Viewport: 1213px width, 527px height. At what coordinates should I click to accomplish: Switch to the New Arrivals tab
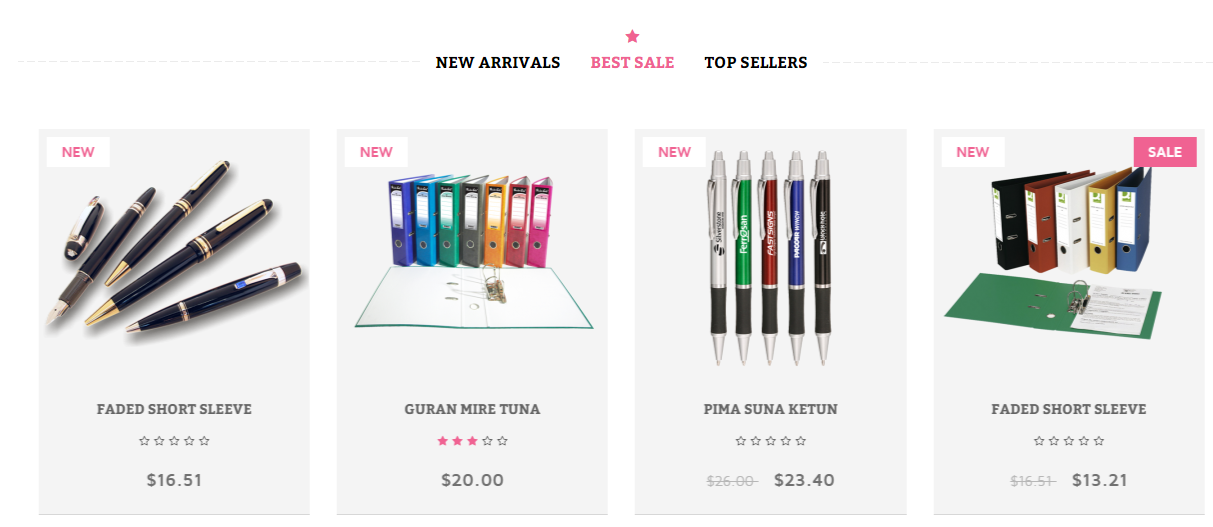click(498, 63)
